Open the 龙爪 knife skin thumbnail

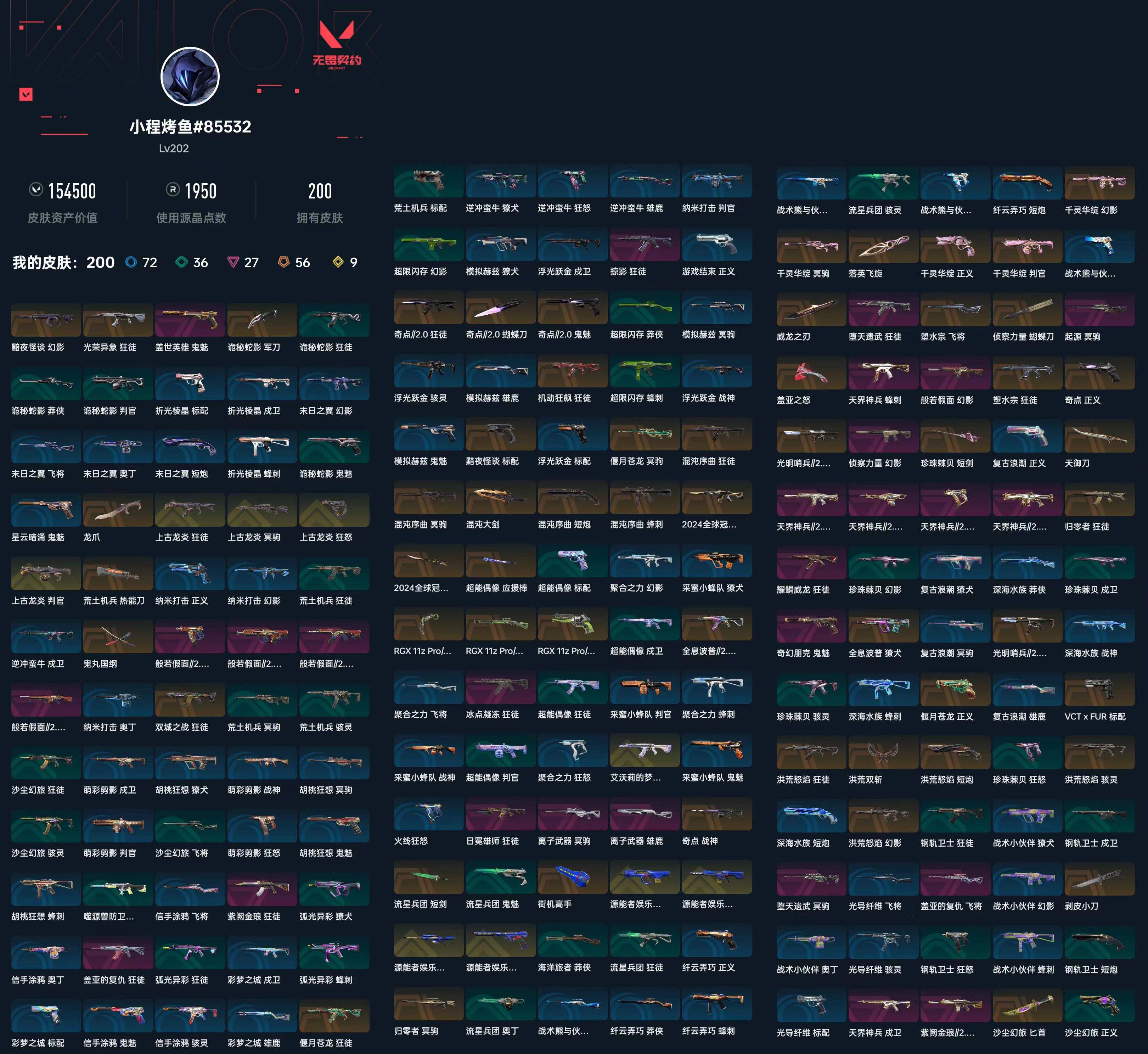pos(118,510)
